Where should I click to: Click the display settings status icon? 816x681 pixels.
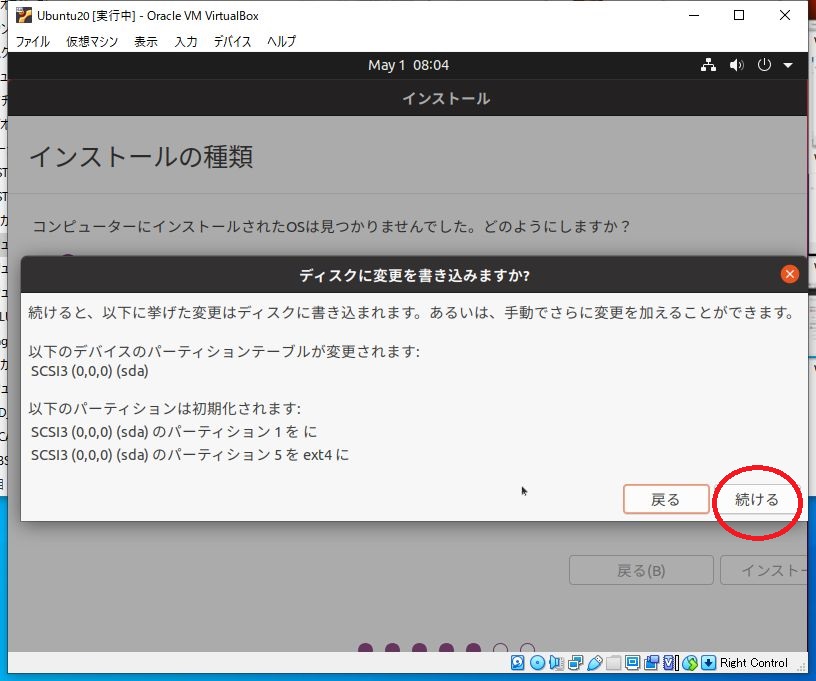click(x=632, y=662)
